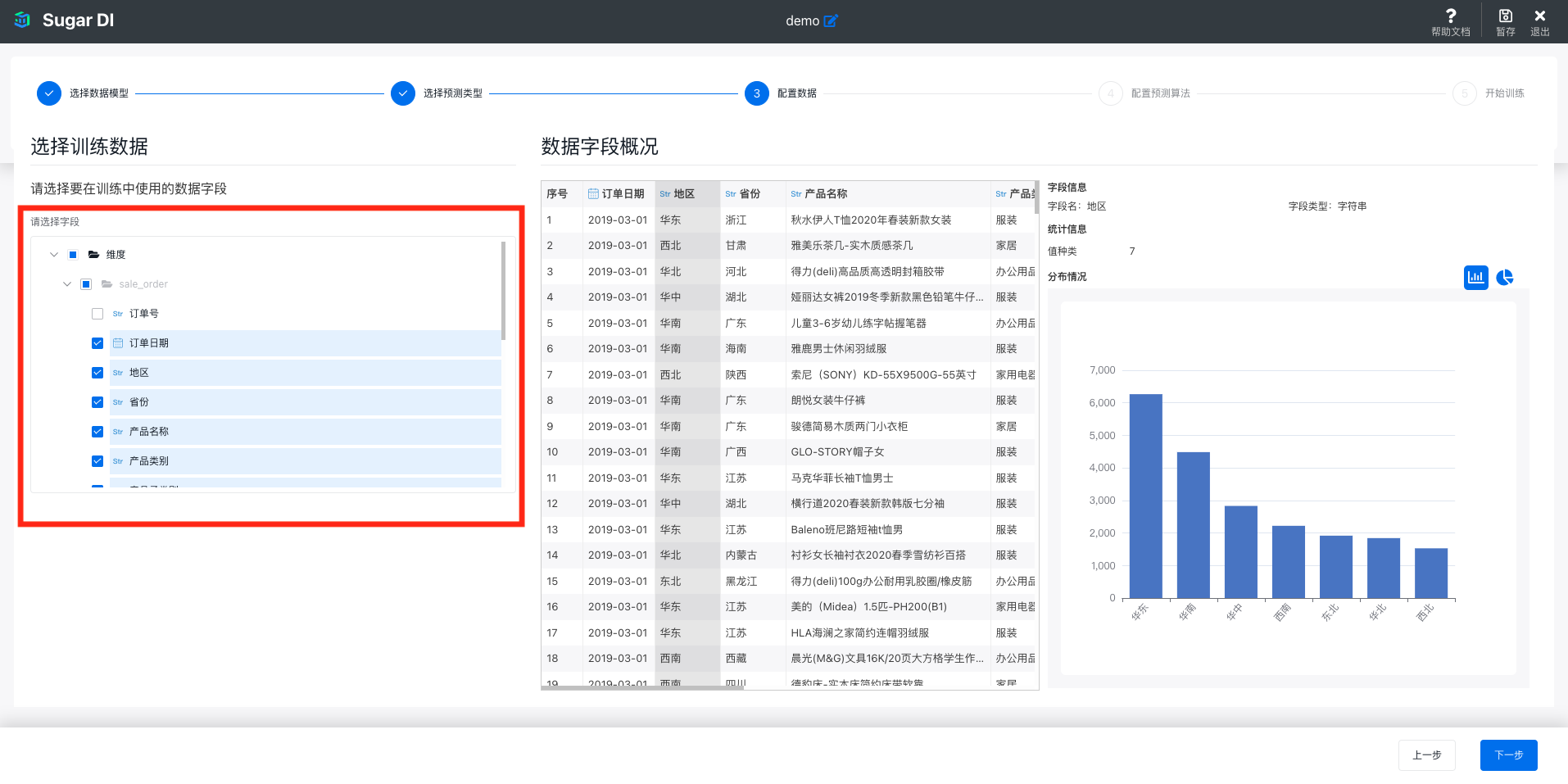Click step 4 circle 配置预测算法
Viewport: 1568px width, 784px height.
point(1111,93)
